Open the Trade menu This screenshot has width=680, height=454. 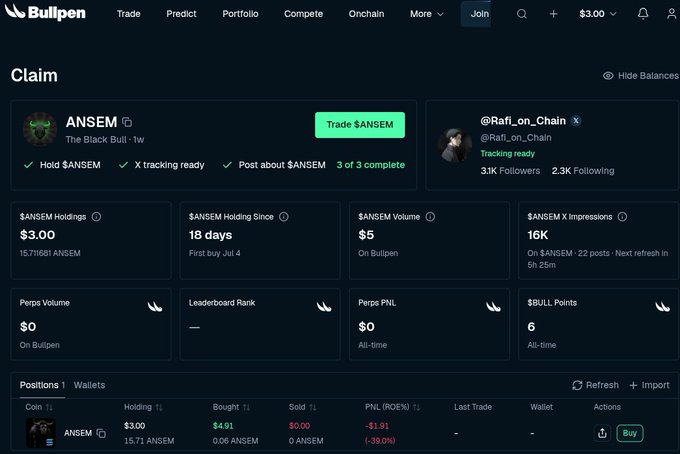tap(128, 14)
